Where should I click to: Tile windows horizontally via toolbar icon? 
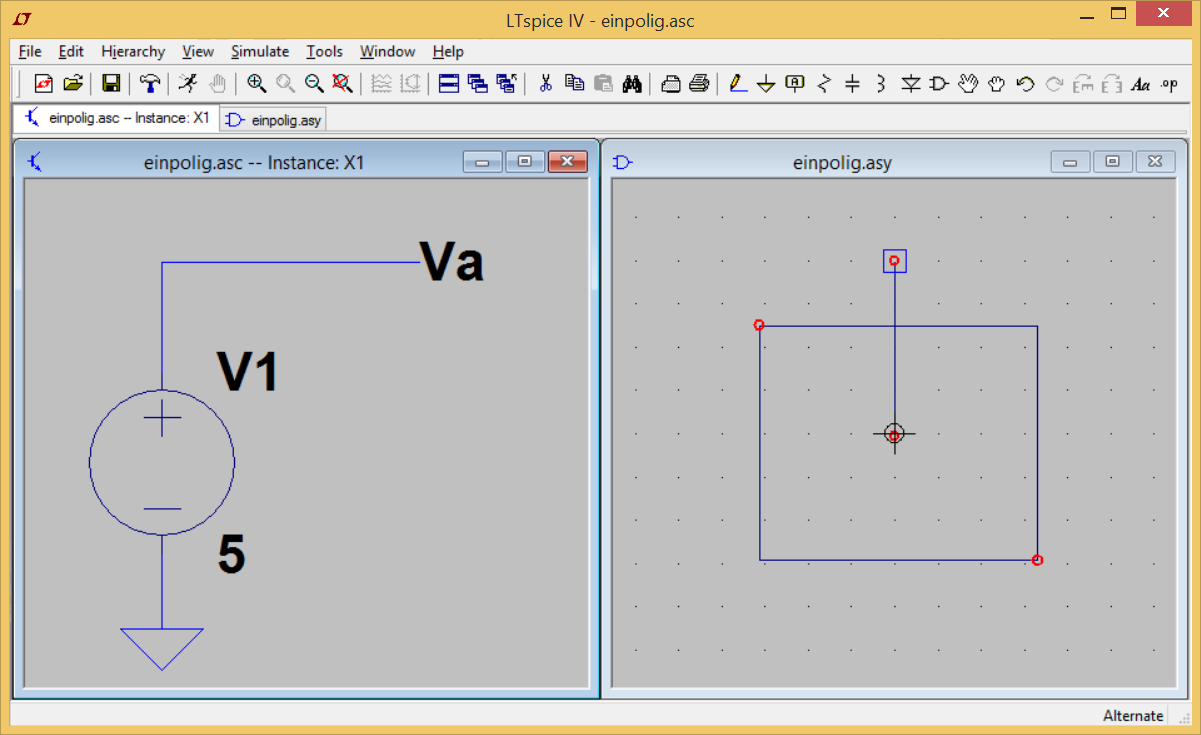click(x=449, y=84)
